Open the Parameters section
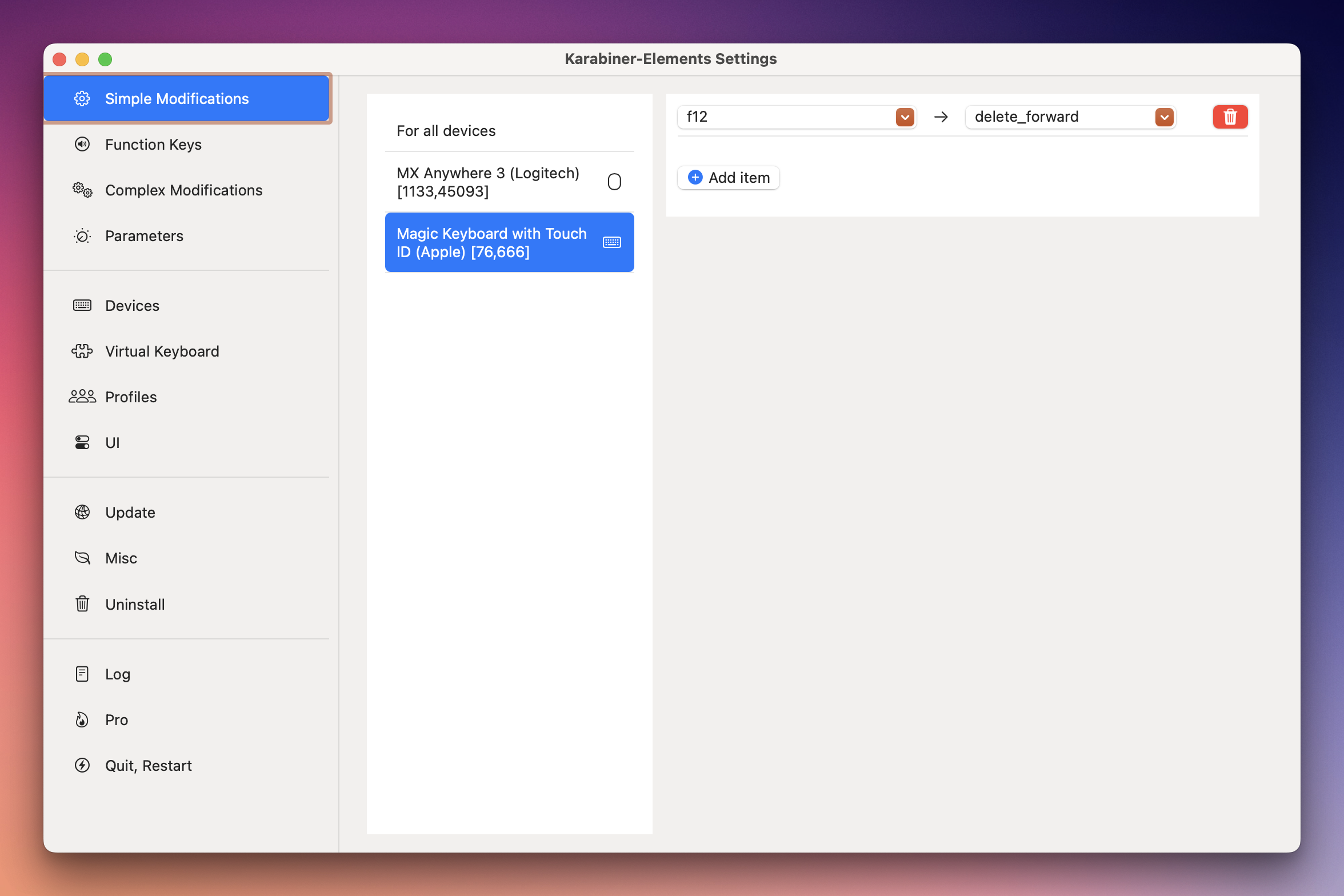The width and height of the screenshot is (1344, 896). click(144, 235)
